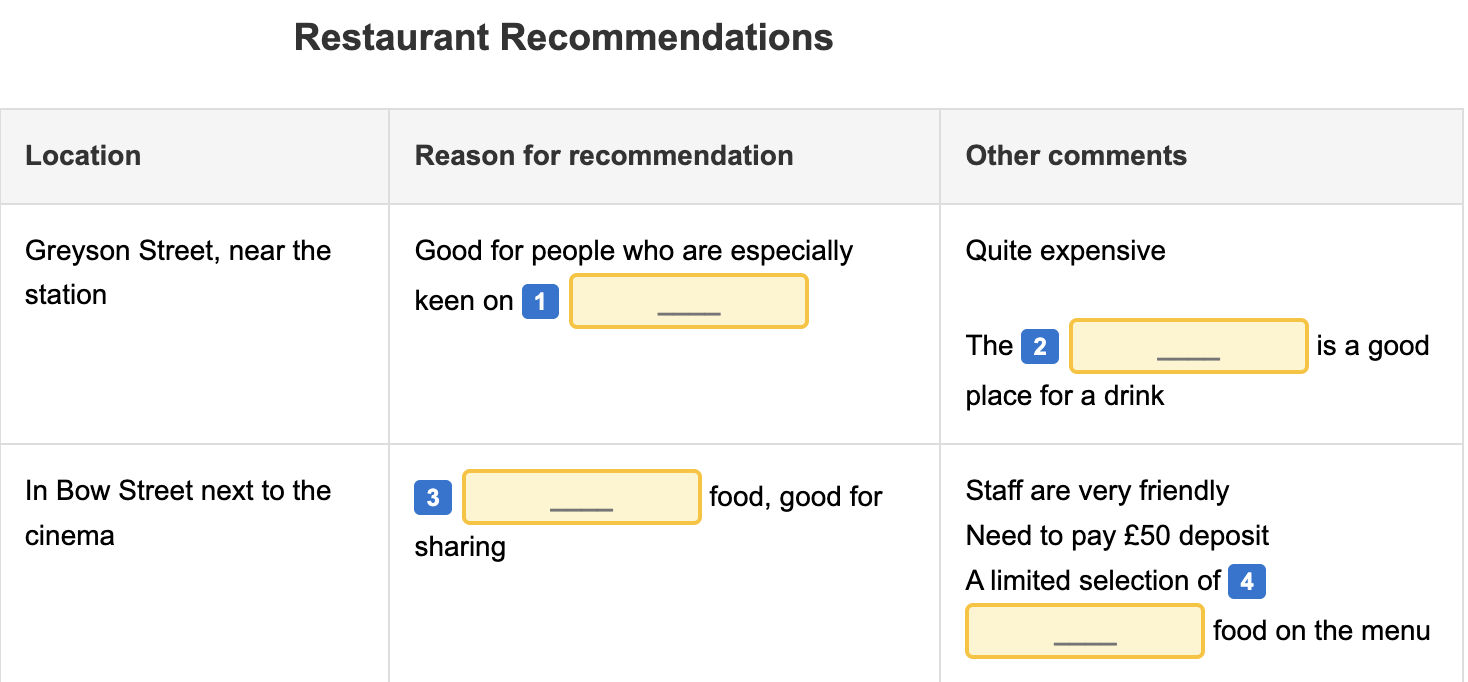
Task: Select the question 3 answer field
Action: pos(581,497)
